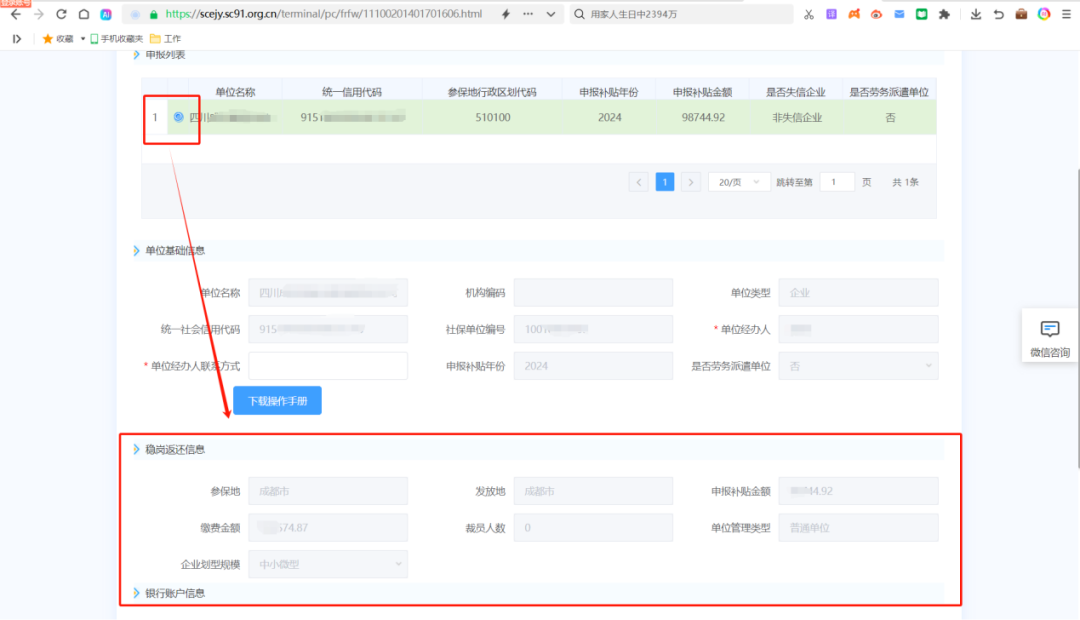Image resolution: width=1080 pixels, height=620 pixels.
Task: Click the 单位经办人联系方式 input field
Action: [x=328, y=366]
